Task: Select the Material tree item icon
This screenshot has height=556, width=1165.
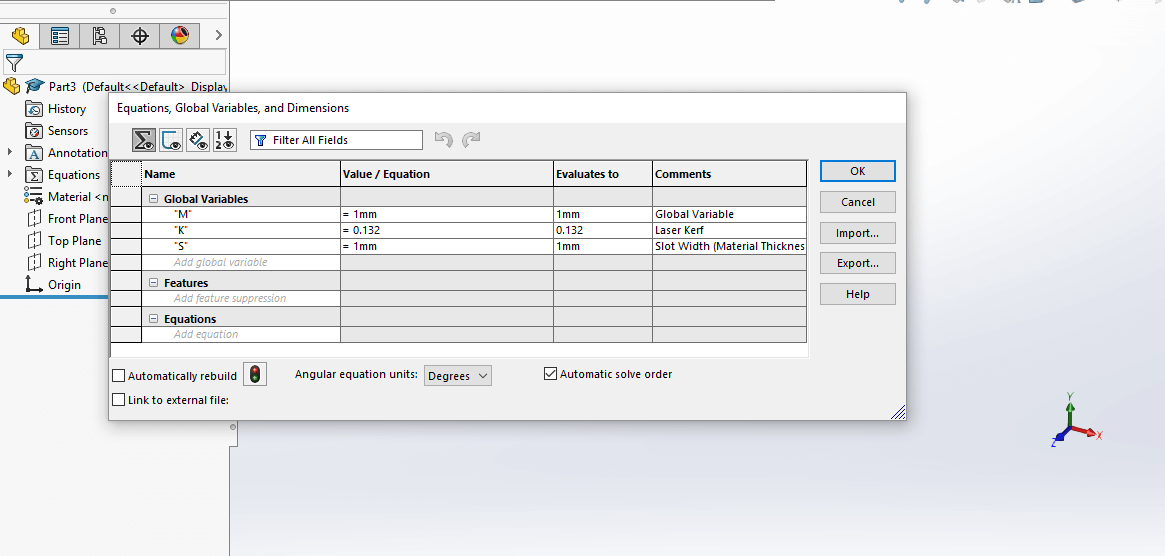Action: pos(33,196)
